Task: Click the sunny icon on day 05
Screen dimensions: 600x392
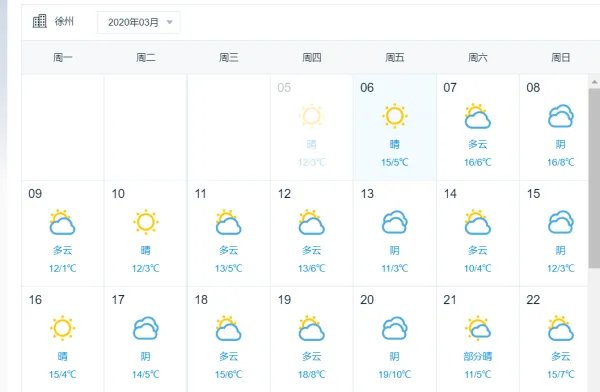Action: tap(311, 116)
